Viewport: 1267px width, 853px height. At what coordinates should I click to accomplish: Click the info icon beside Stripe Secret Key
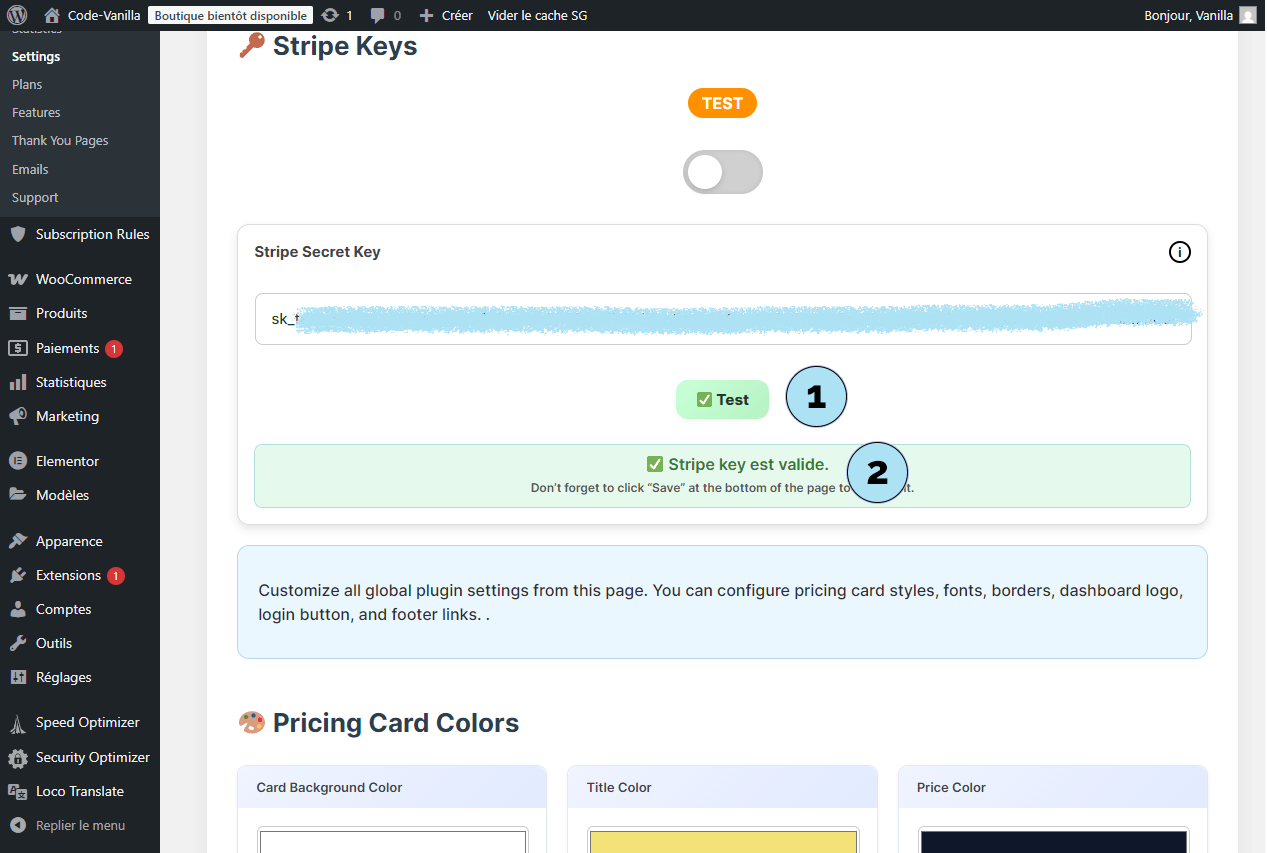pos(1179,252)
